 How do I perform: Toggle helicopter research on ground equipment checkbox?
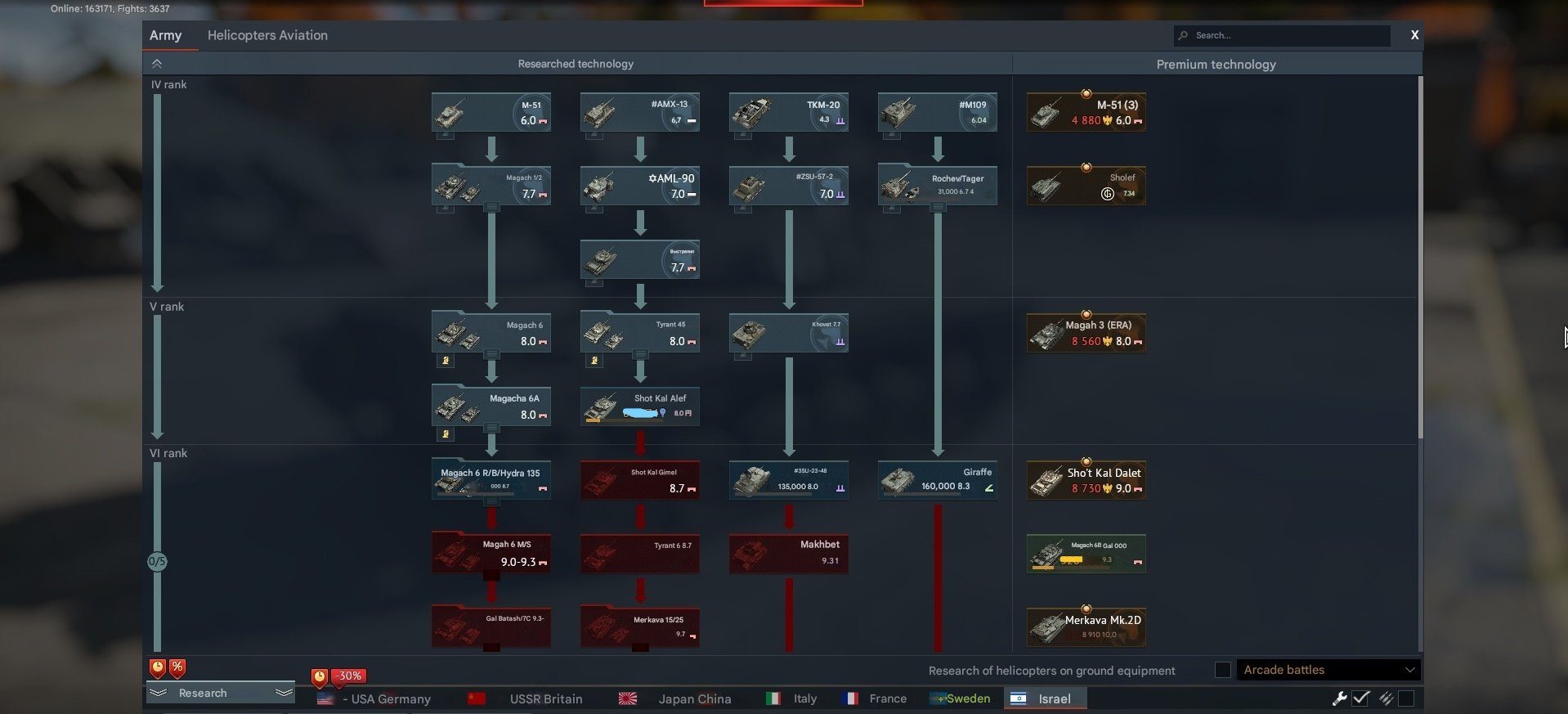pos(1223,670)
